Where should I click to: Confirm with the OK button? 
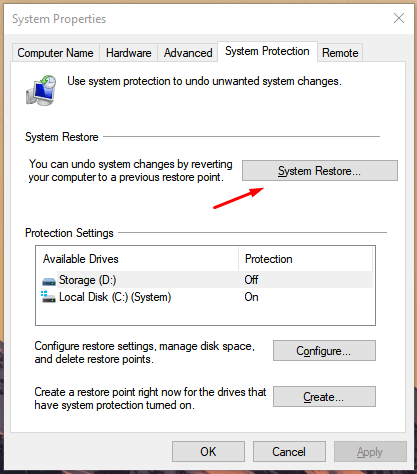[x=208, y=452]
